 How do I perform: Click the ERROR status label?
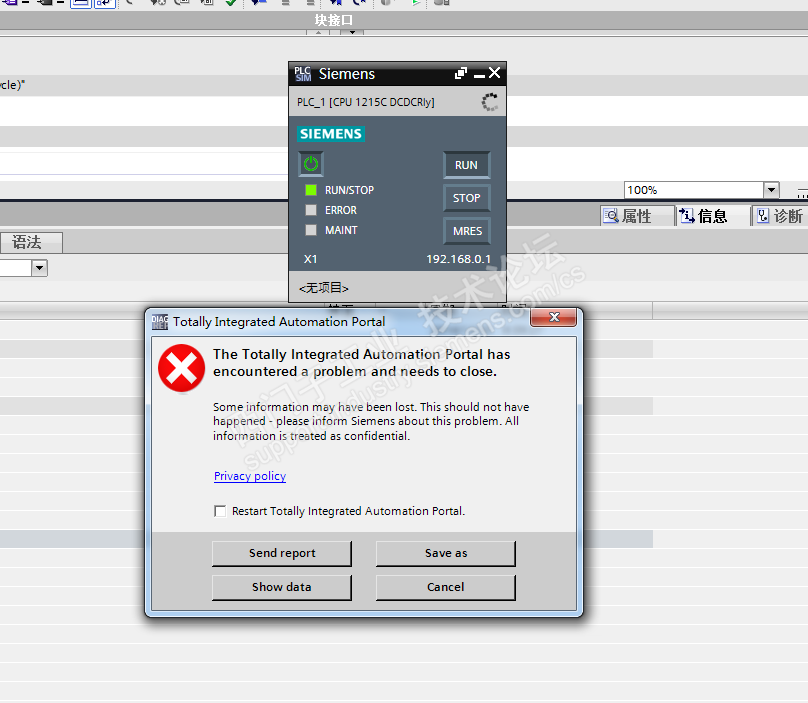(341, 210)
